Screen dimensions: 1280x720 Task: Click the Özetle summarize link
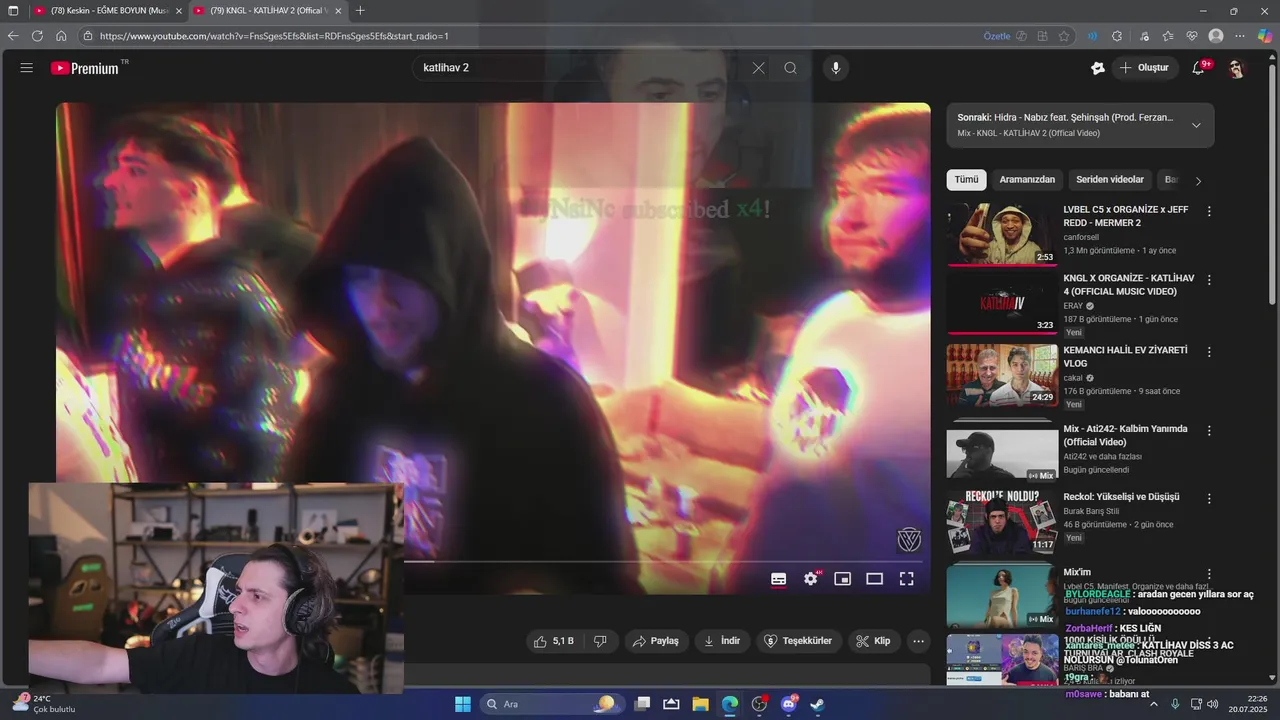click(997, 36)
